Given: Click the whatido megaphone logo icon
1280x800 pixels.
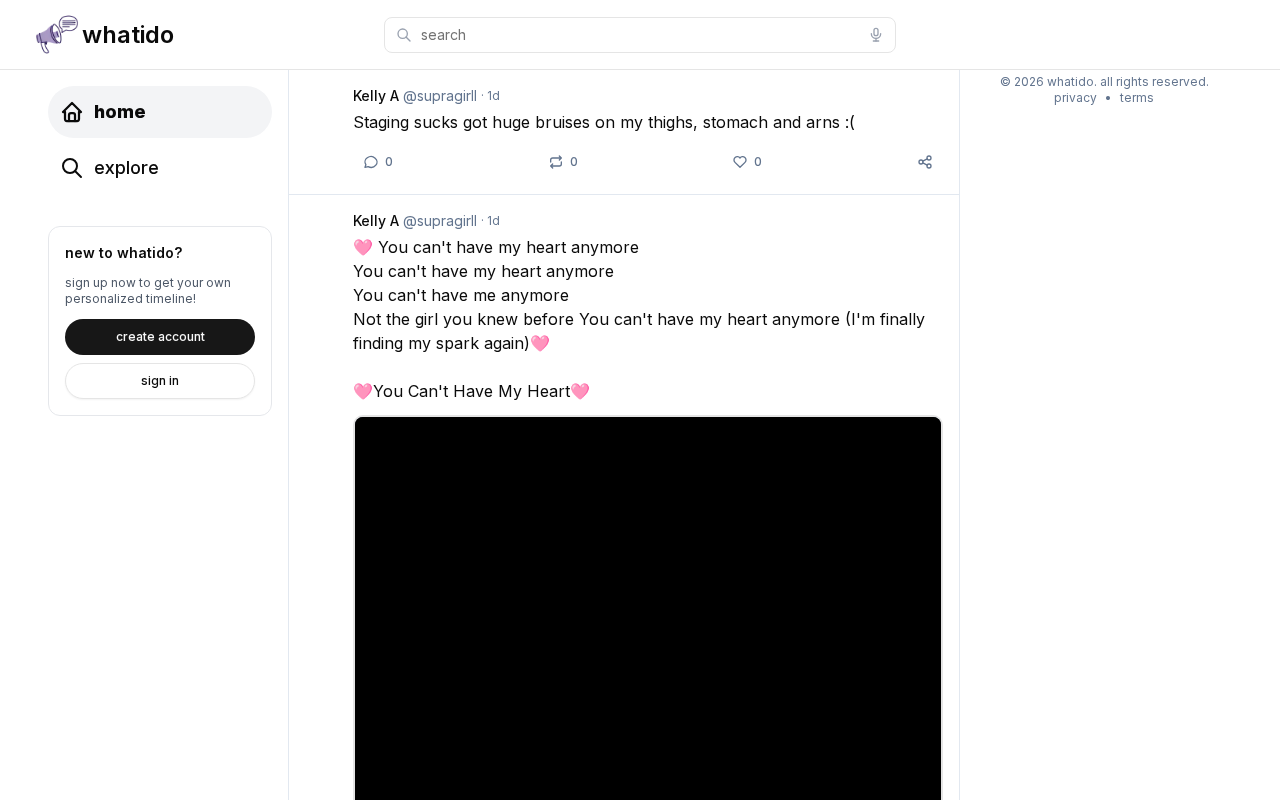Looking at the screenshot, I should [57, 34].
